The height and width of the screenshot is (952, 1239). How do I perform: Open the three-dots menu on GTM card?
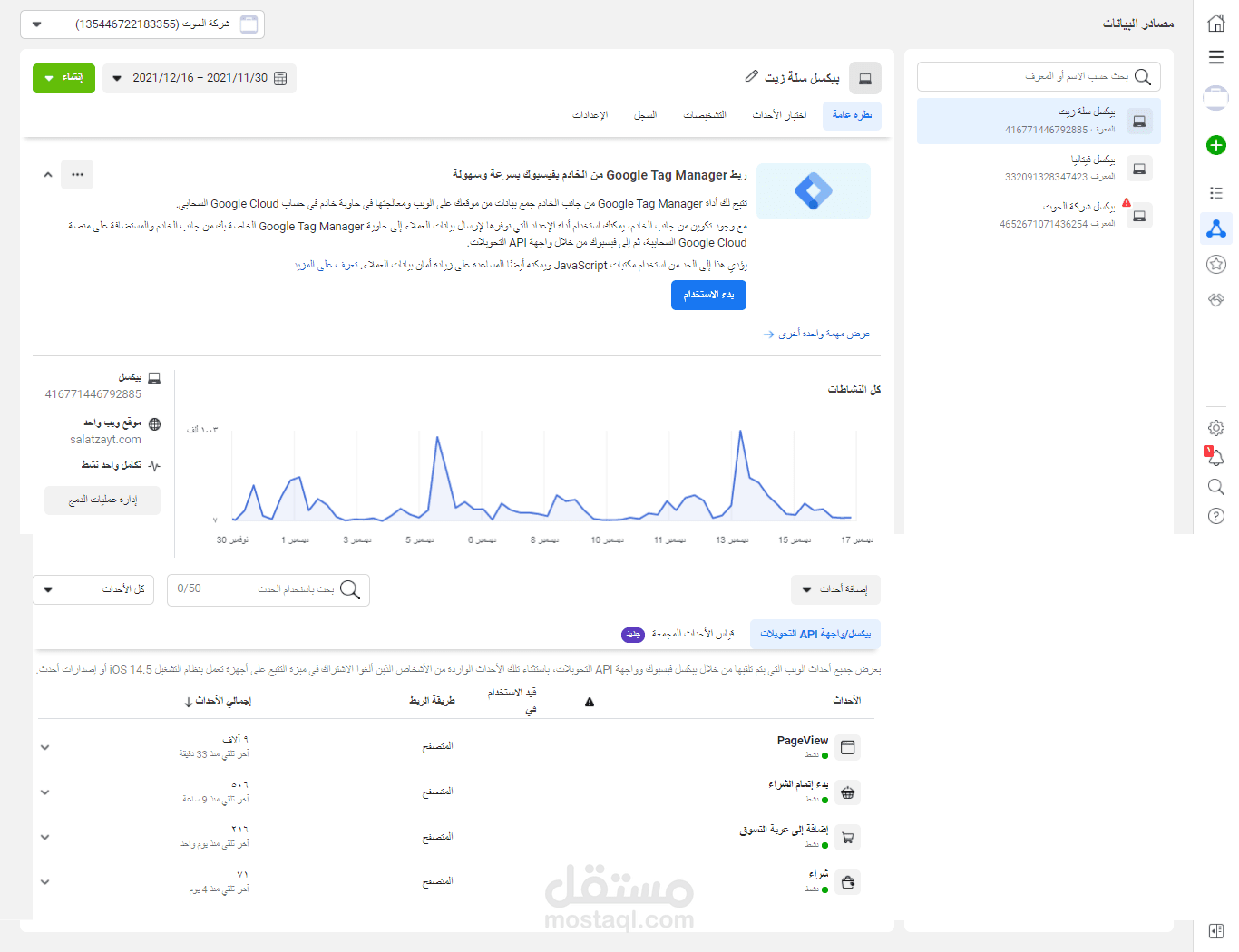tap(77, 174)
